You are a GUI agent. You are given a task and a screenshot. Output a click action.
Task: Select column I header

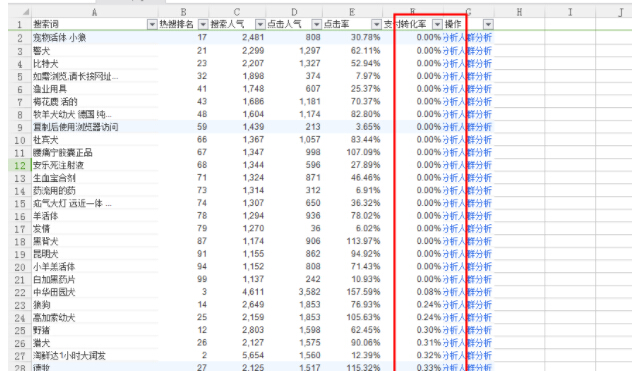click(570, 13)
